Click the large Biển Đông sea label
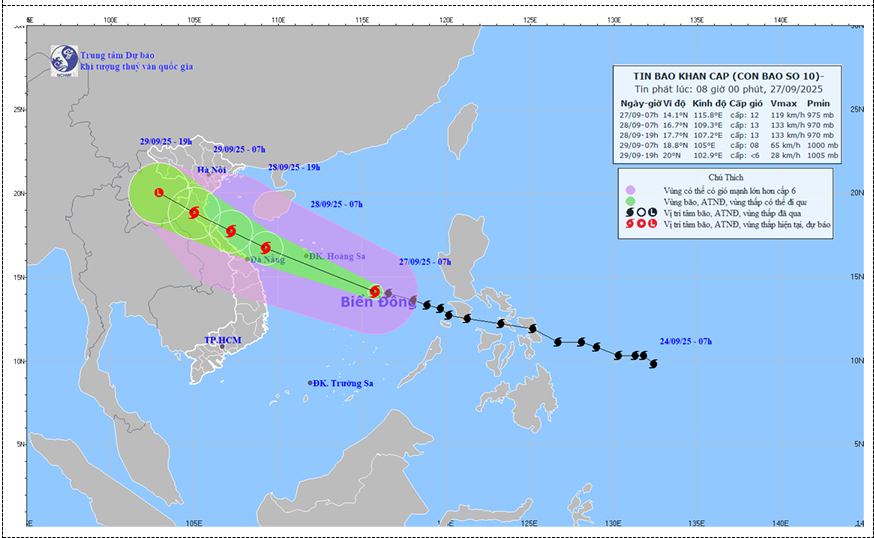The image size is (874, 538). (377, 302)
